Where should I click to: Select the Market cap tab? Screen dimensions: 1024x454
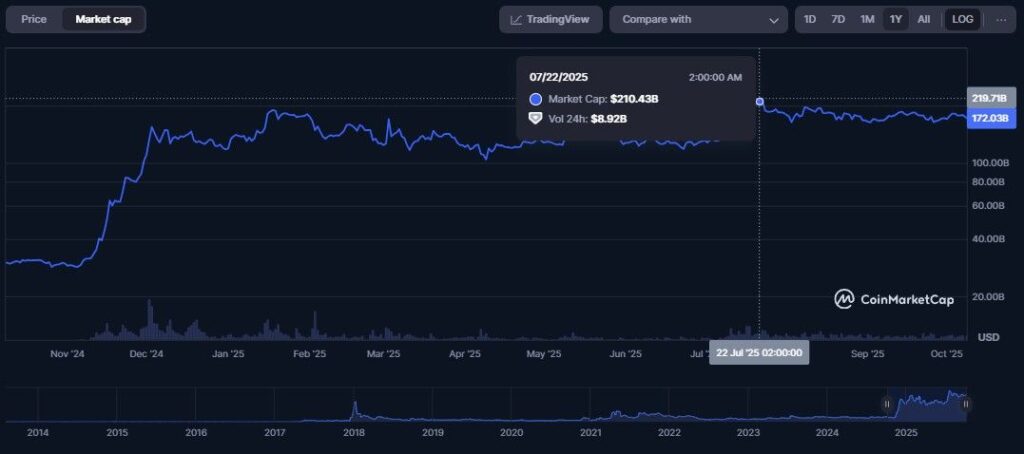coord(103,19)
